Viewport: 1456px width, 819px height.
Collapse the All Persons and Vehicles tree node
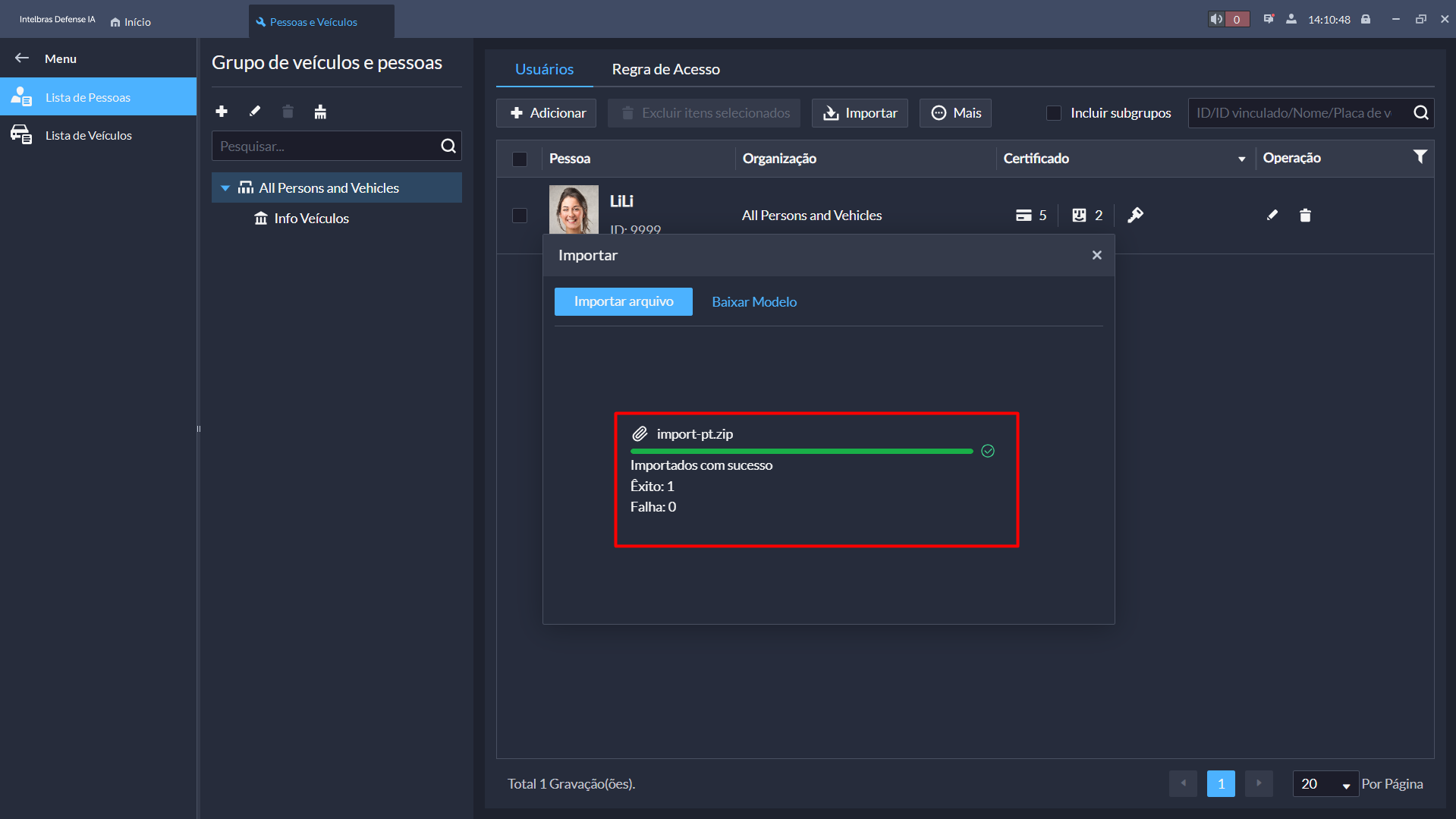coord(225,188)
